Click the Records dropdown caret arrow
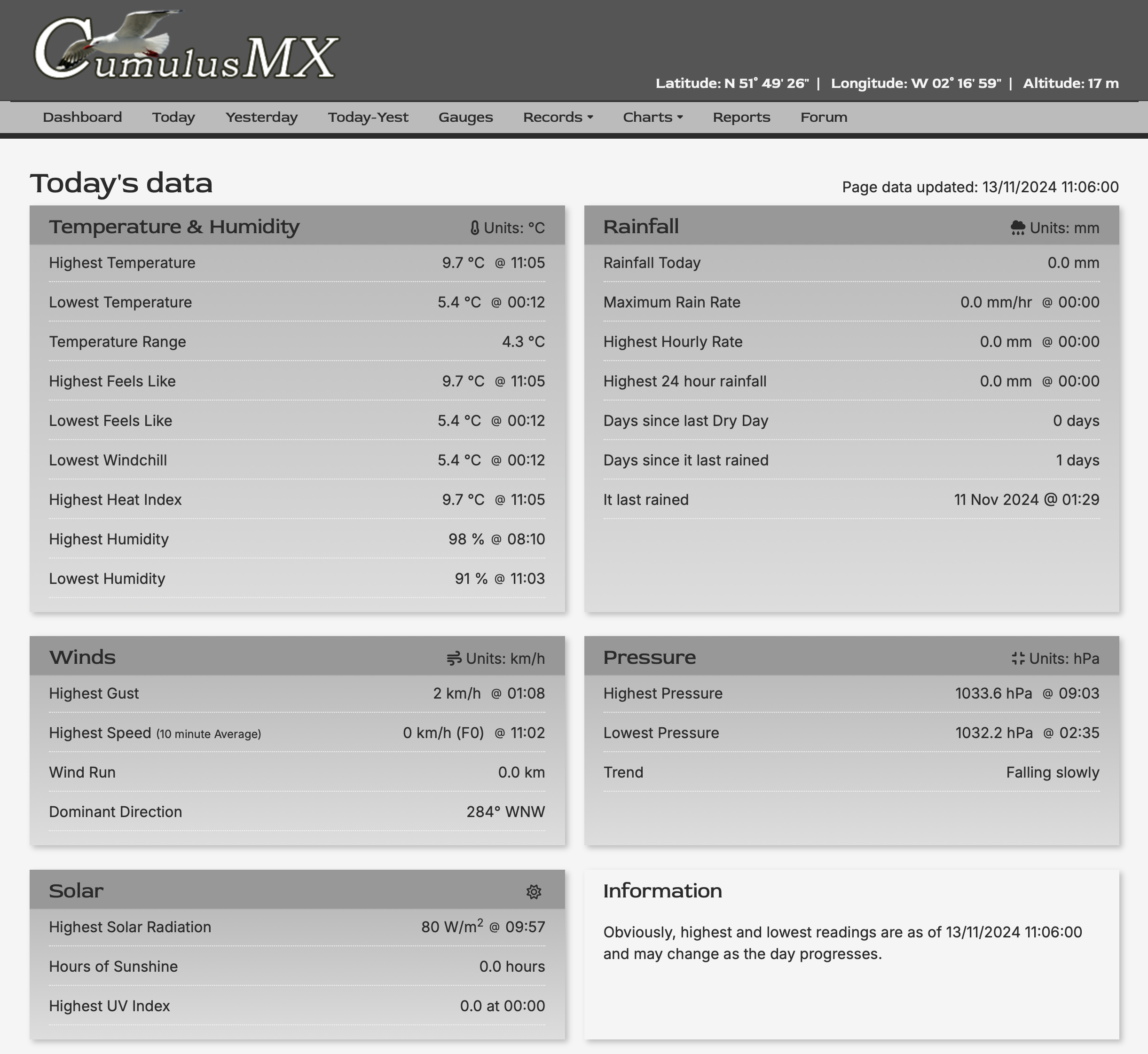 click(590, 118)
